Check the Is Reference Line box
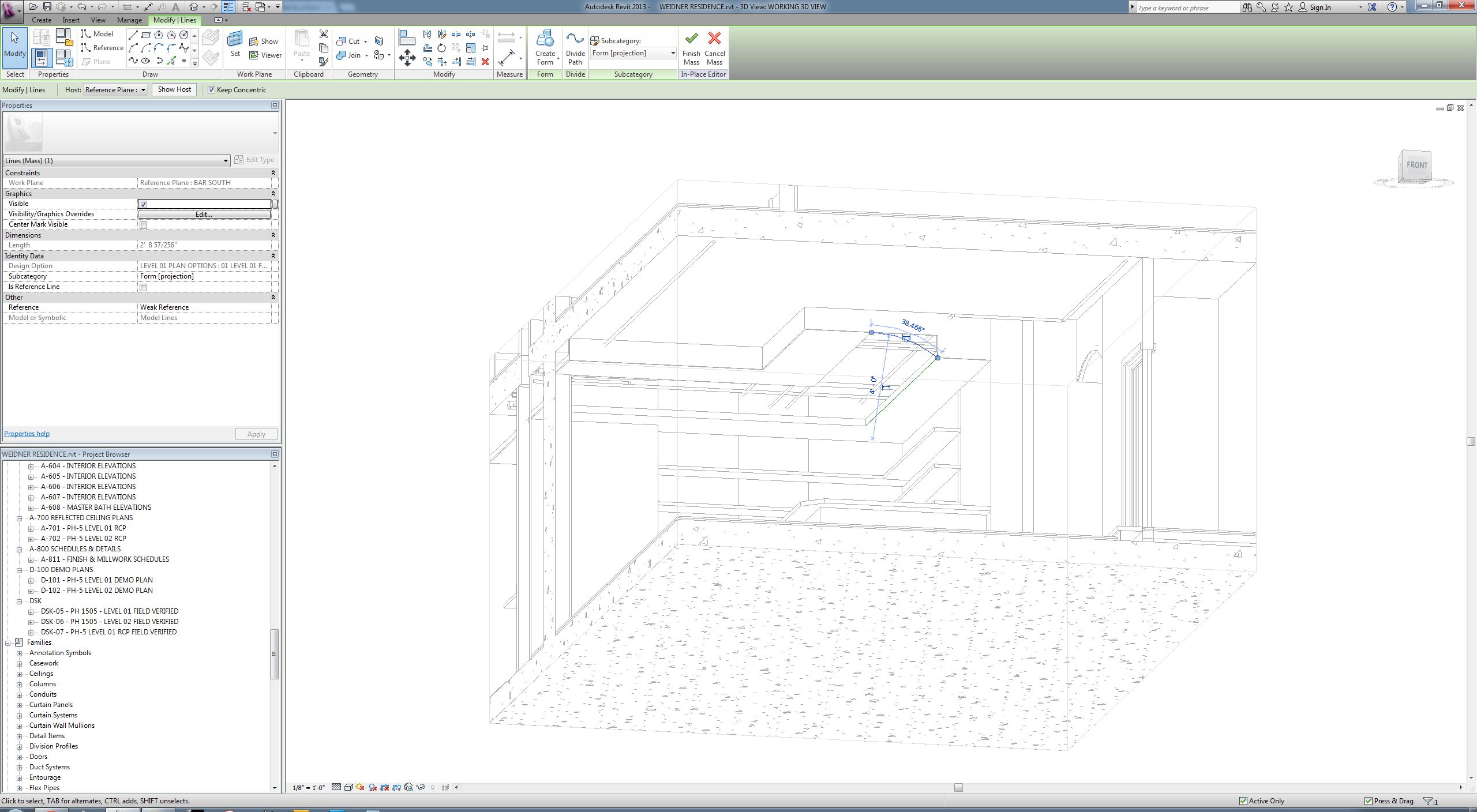Screen dimensions: 1477x812 coord(144,287)
